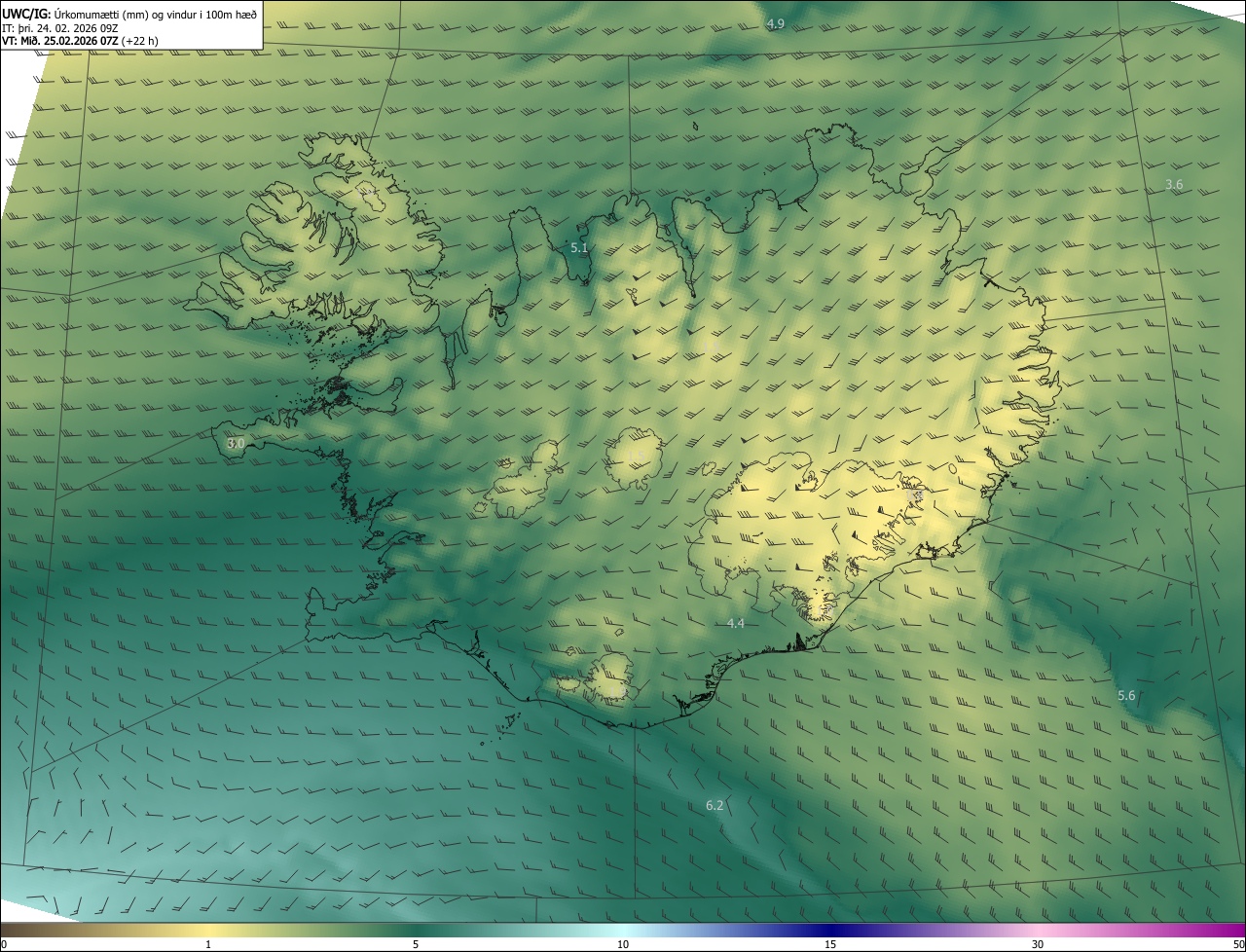Screen dimensions: 1246x952
Task: Click the '5' tick on the color scale
Action: (x=416, y=944)
